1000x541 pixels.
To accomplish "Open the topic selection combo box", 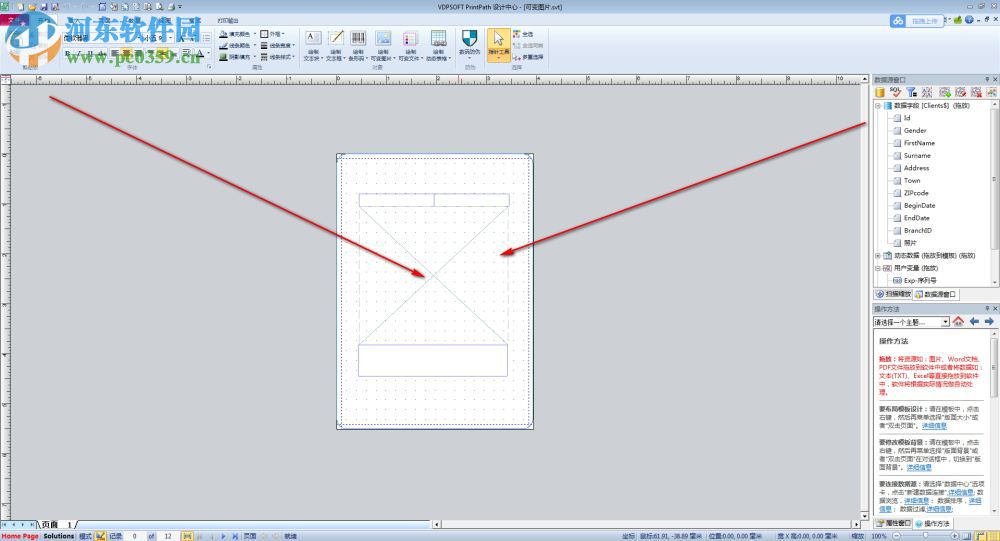I will tap(911, 322).
